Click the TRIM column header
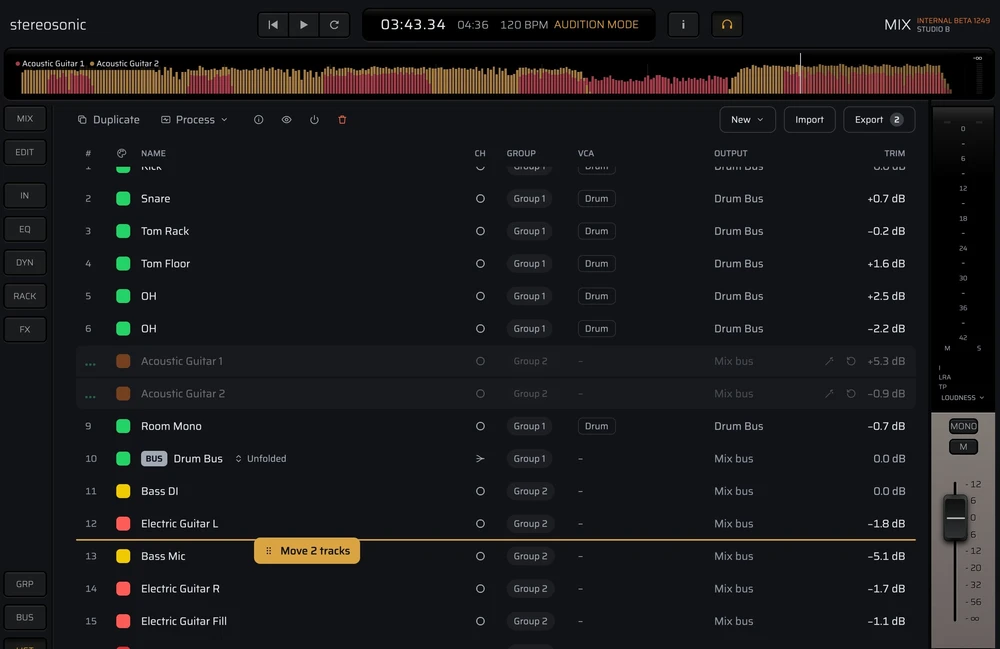 click(x=894, y=153)
